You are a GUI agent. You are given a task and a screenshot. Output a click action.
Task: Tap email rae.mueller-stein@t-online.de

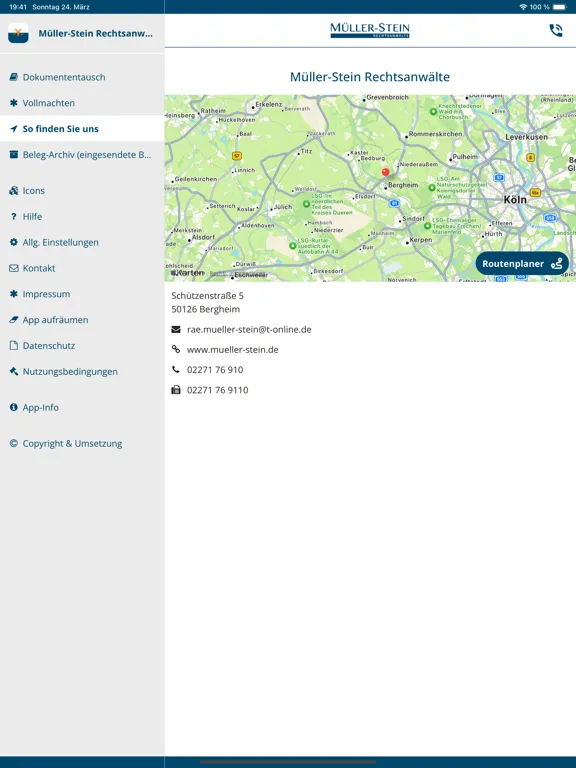tap(249, 330)
